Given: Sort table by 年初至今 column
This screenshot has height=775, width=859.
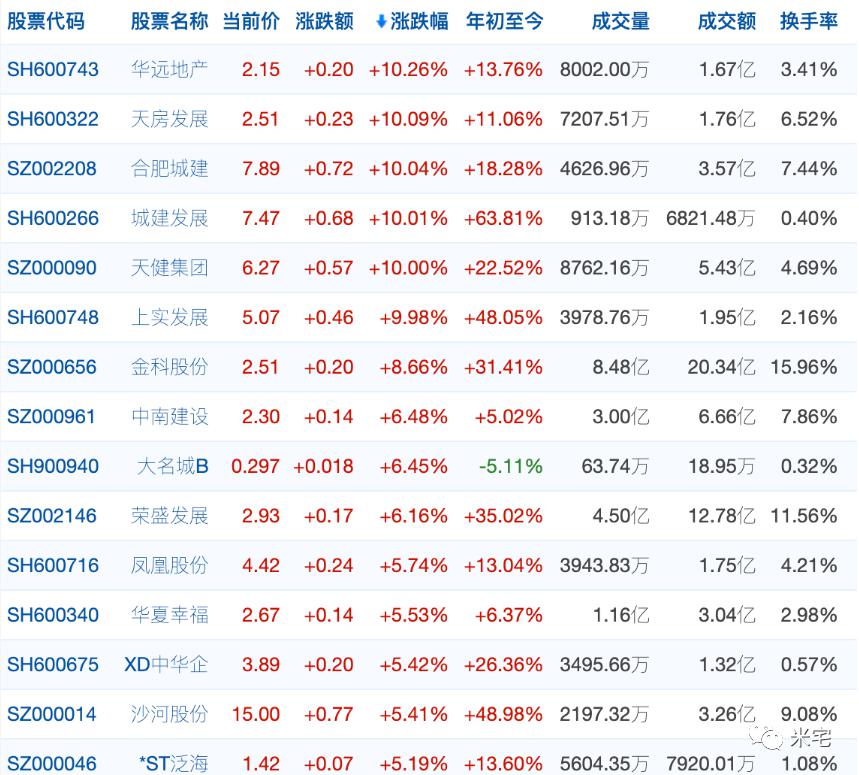Looking at the screenshot, I should [x=504, y=21].
